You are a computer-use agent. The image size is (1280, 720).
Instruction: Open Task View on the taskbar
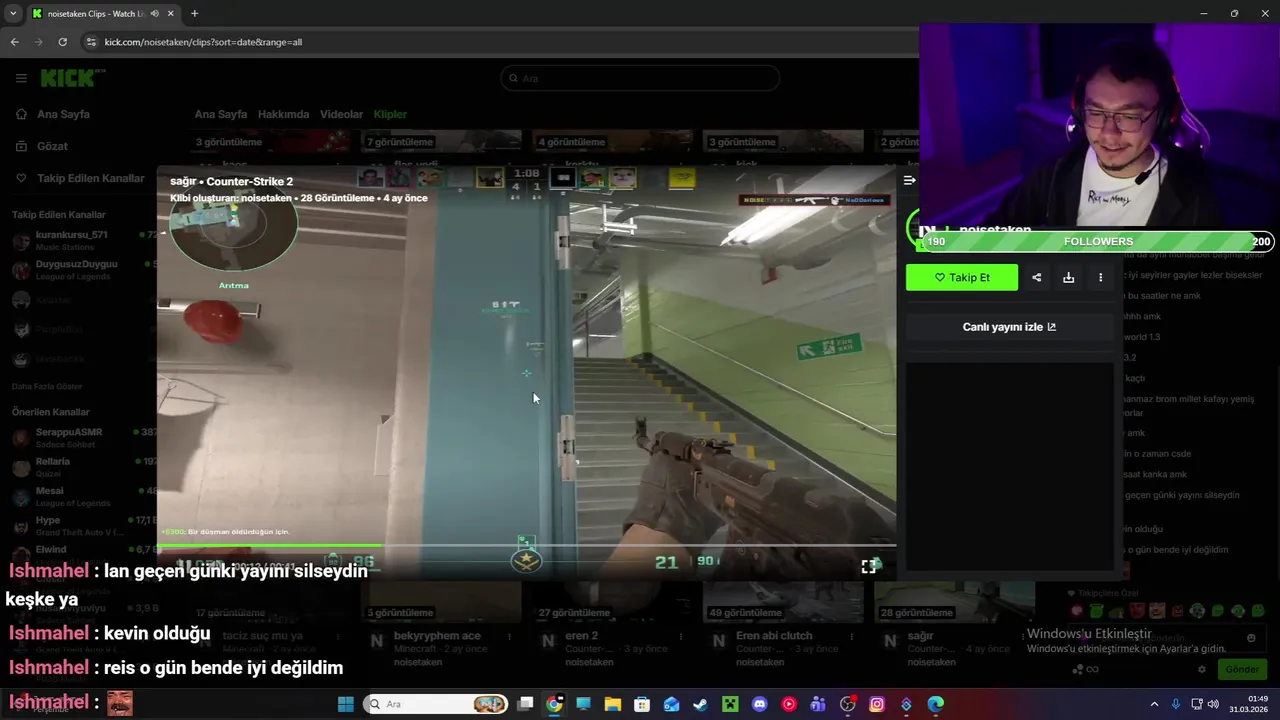525,704
